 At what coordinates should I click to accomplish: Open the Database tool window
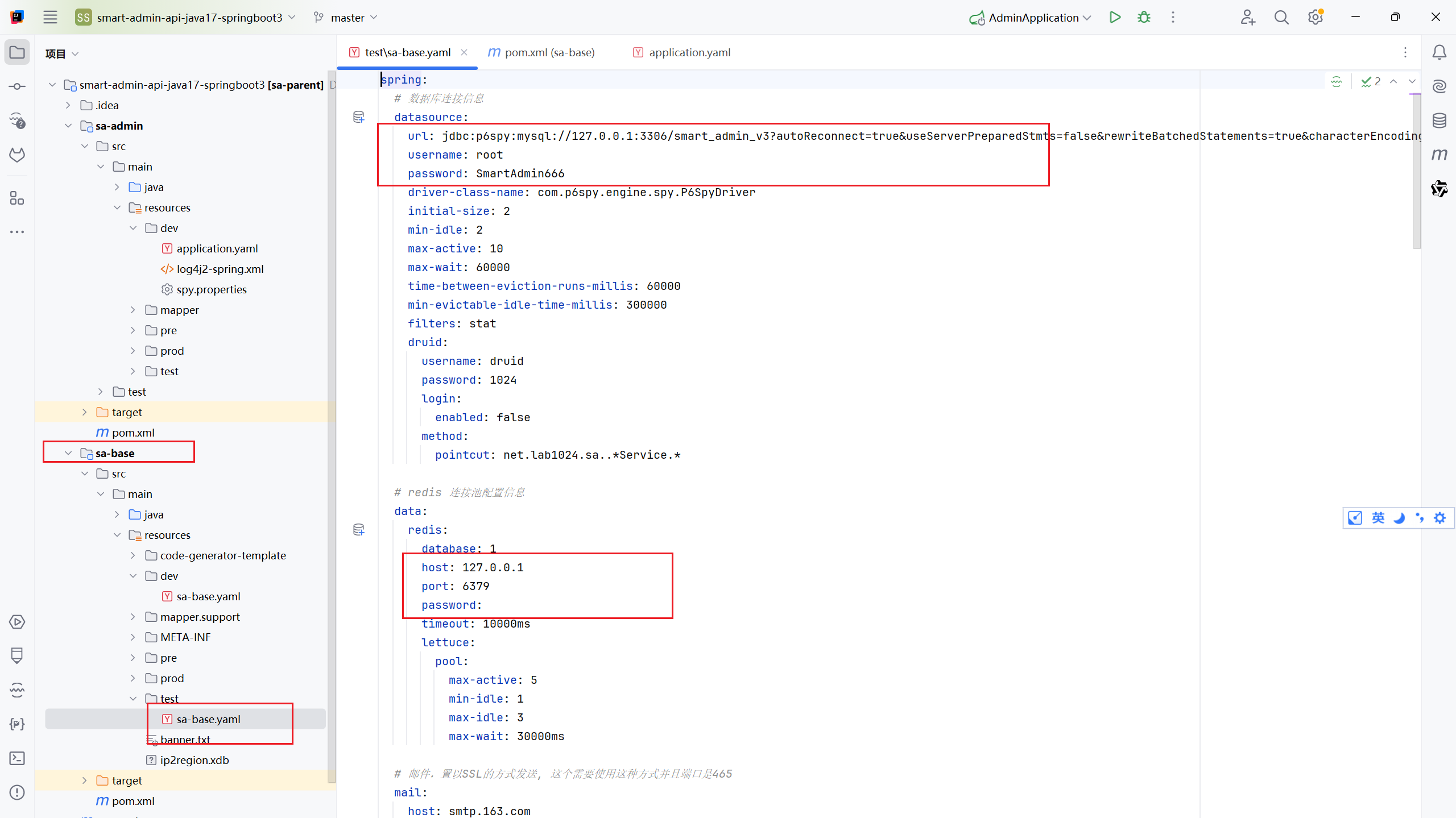[x=1439, y=121]
